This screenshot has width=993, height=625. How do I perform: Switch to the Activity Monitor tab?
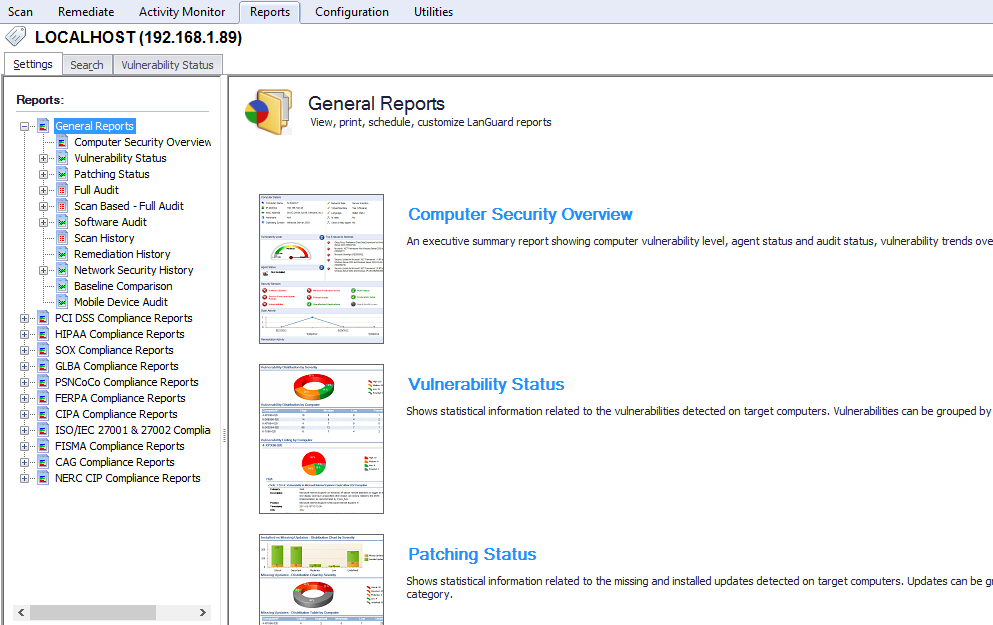click(x=182, y=12)
